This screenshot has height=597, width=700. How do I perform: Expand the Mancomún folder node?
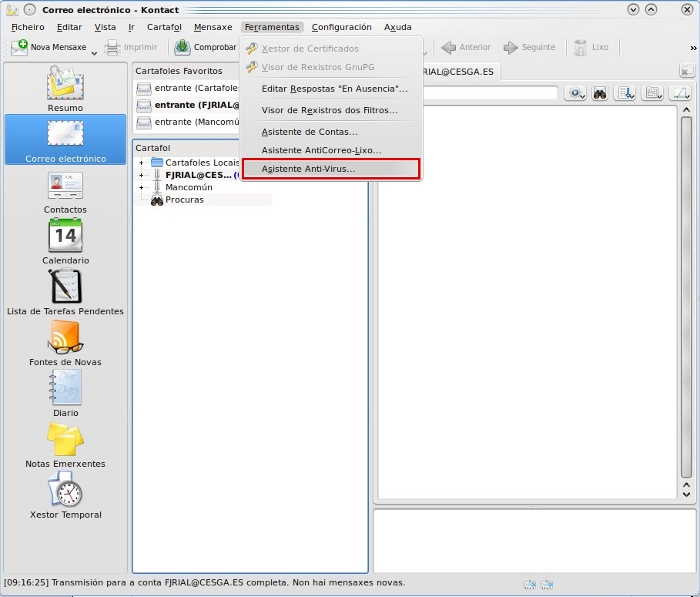pyautogui.click(x=141, y=187)
